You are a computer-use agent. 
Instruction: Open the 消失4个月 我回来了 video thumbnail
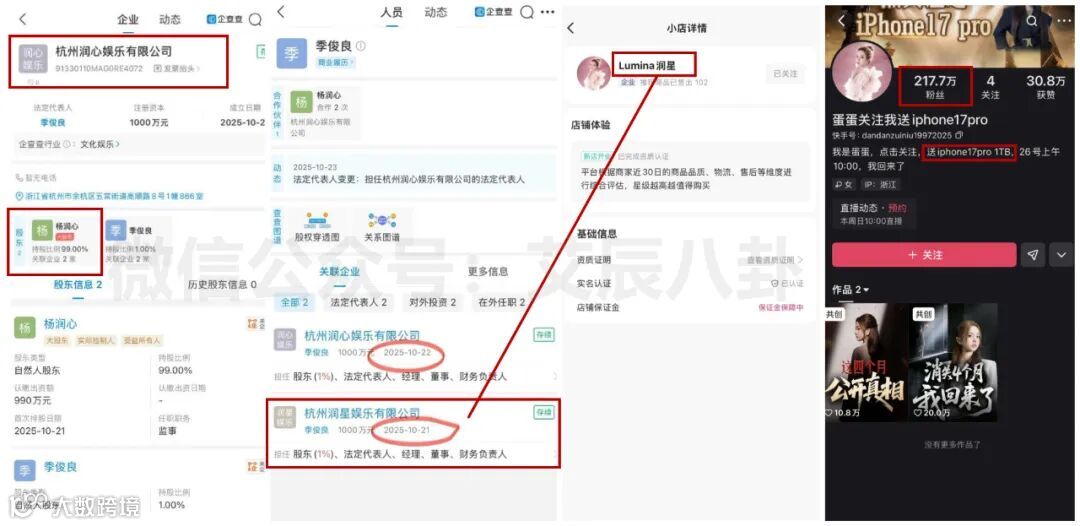tap(953, 362)
